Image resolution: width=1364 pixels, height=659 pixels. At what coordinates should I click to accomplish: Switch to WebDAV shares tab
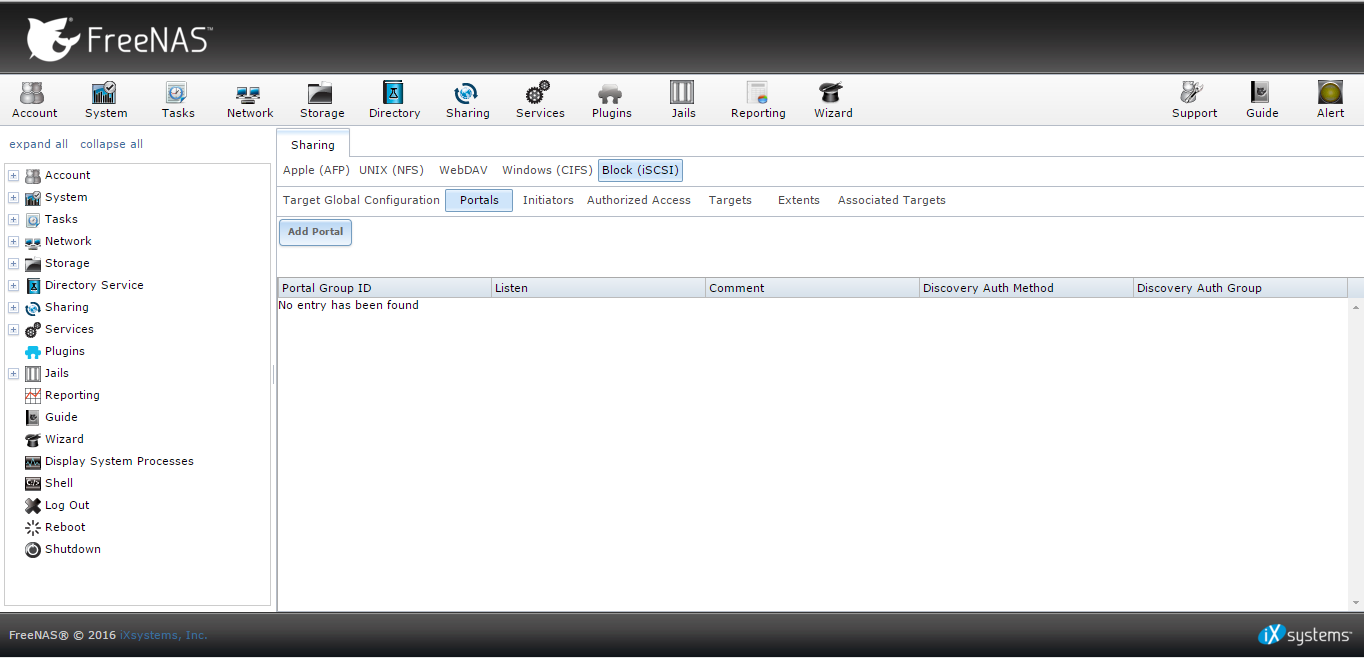463,170
